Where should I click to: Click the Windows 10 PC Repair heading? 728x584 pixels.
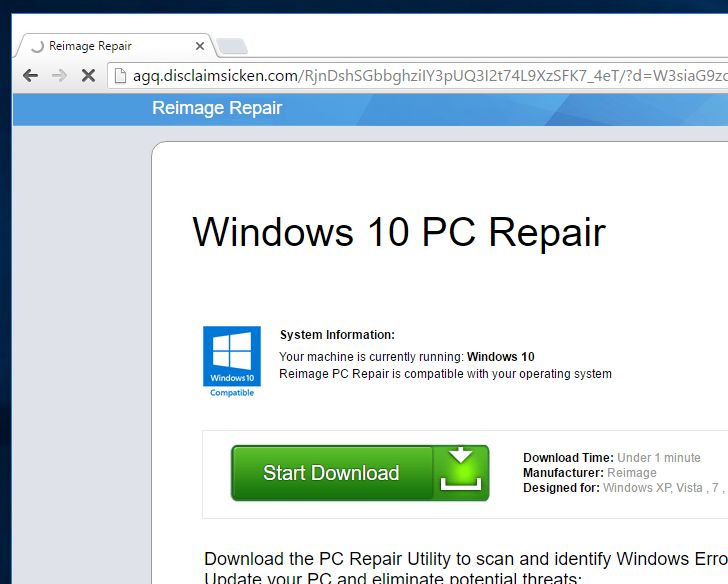click(399, 232)
